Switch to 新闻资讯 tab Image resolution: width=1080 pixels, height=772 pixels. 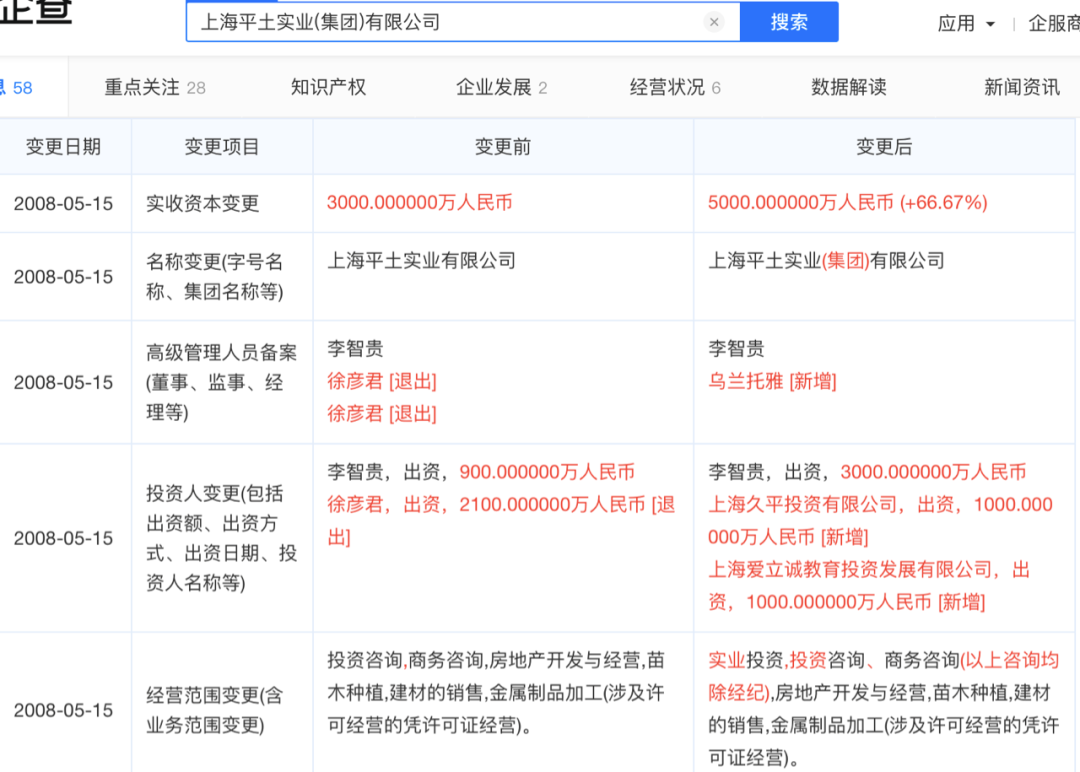click(1021, 87)
